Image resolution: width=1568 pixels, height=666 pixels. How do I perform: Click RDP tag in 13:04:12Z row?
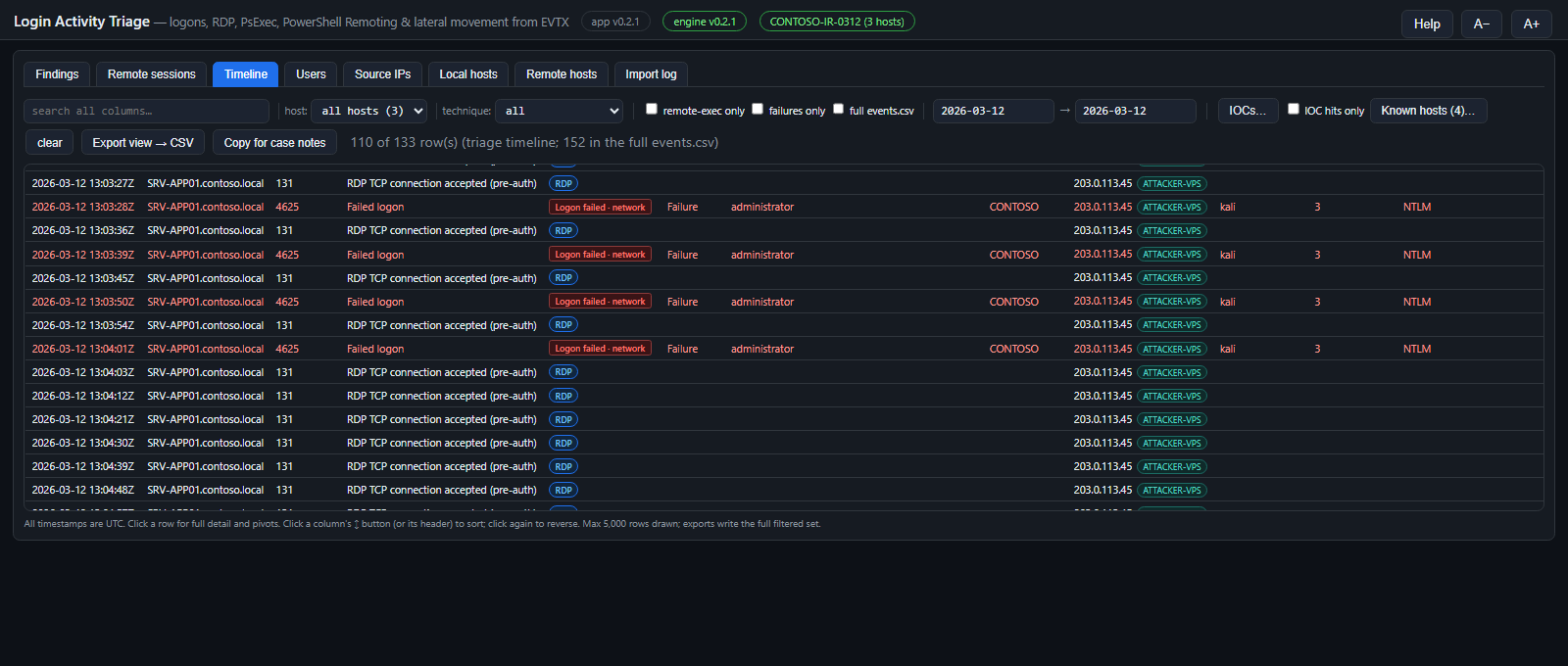coord(563,396)
